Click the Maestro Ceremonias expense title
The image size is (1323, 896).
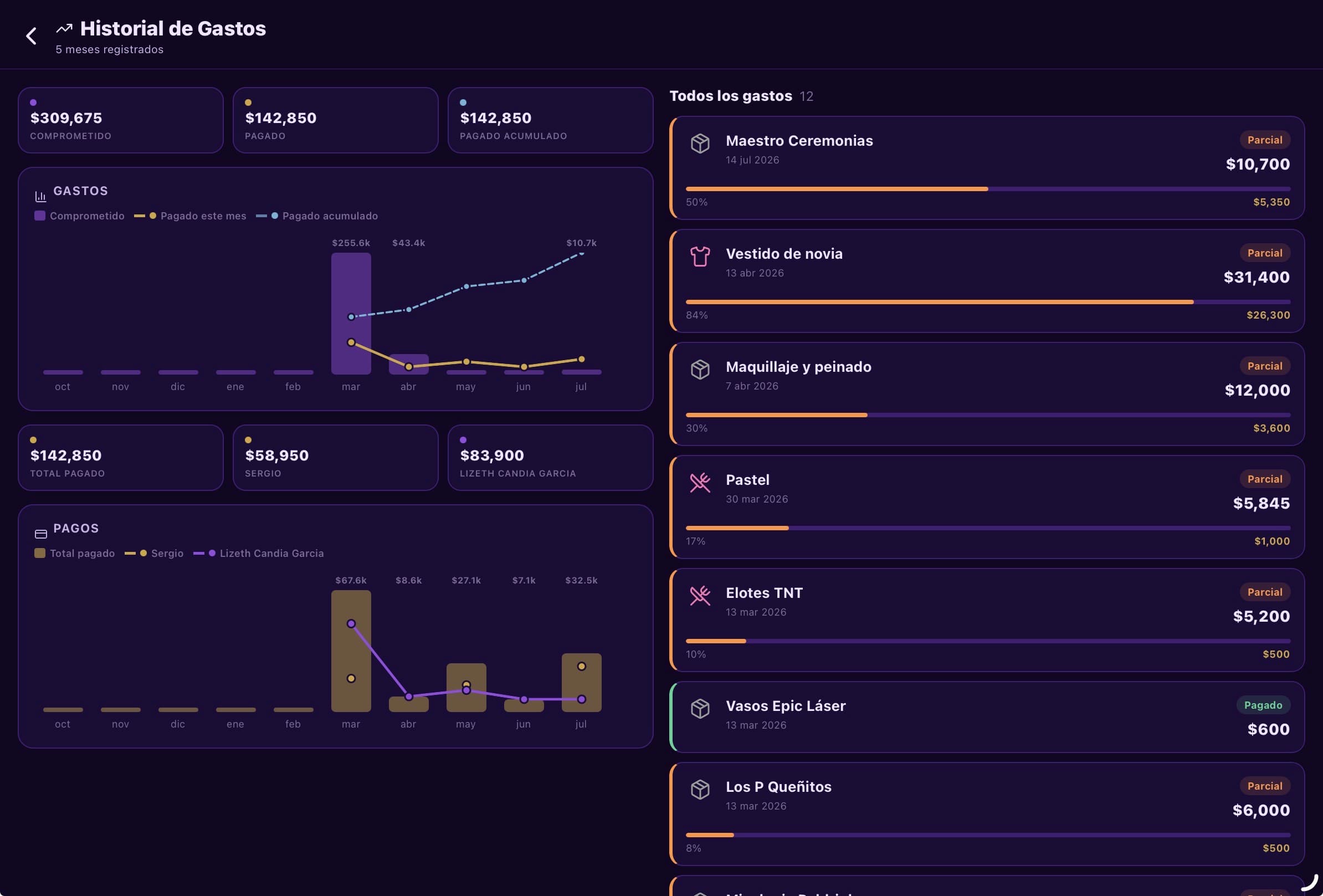tap(799, 141)
